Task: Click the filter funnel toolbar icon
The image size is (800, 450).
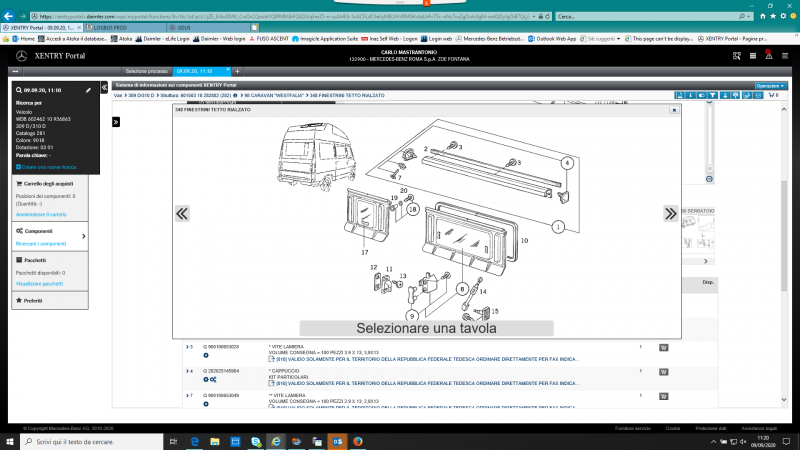Action: click(x=713, y=95)
